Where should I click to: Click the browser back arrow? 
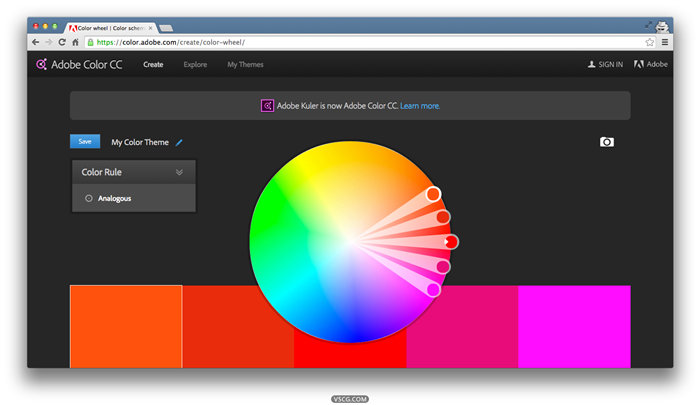tap(35, 42)
